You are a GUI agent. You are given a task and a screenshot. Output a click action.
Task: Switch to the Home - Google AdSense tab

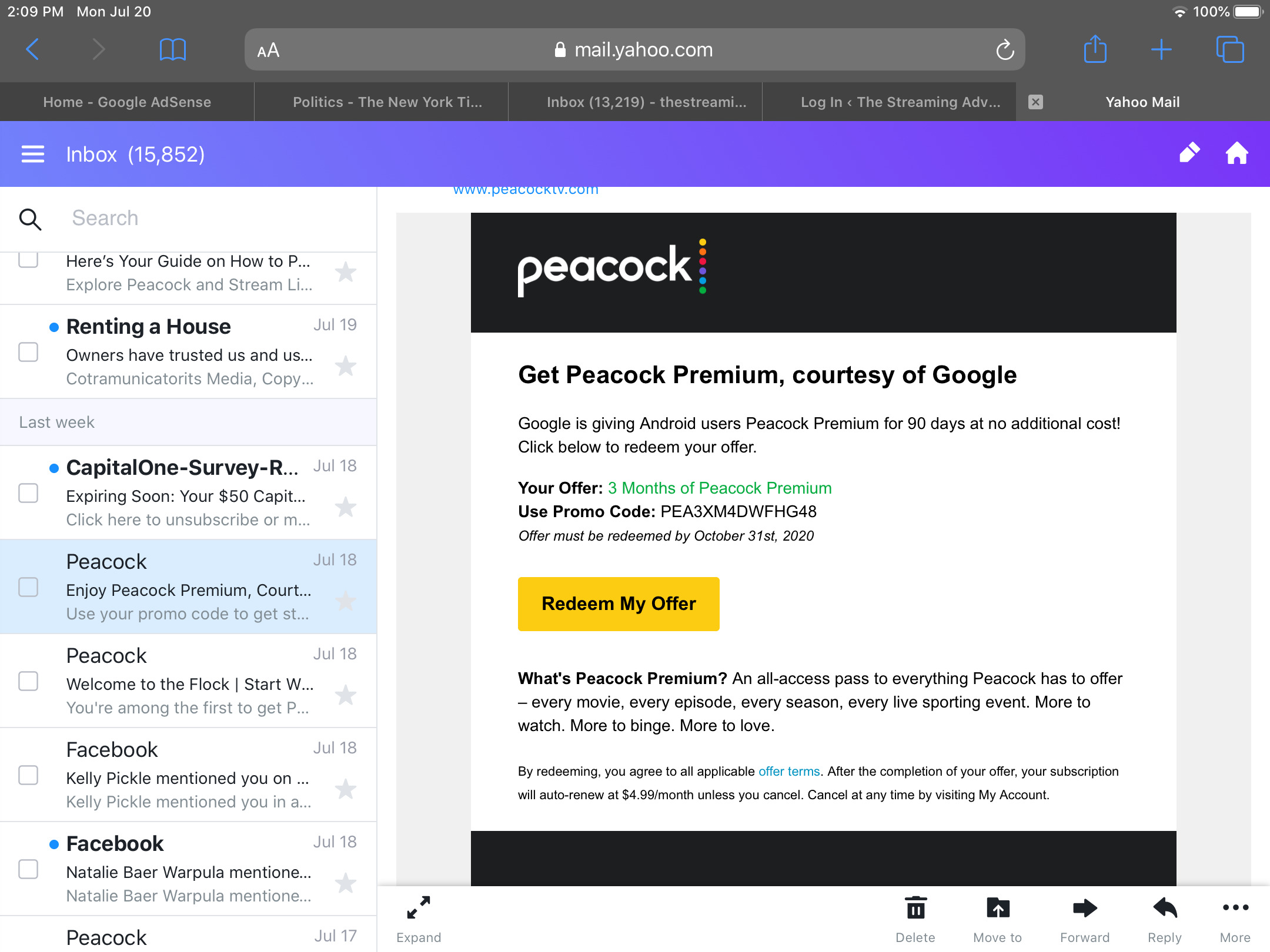point(127,102)
